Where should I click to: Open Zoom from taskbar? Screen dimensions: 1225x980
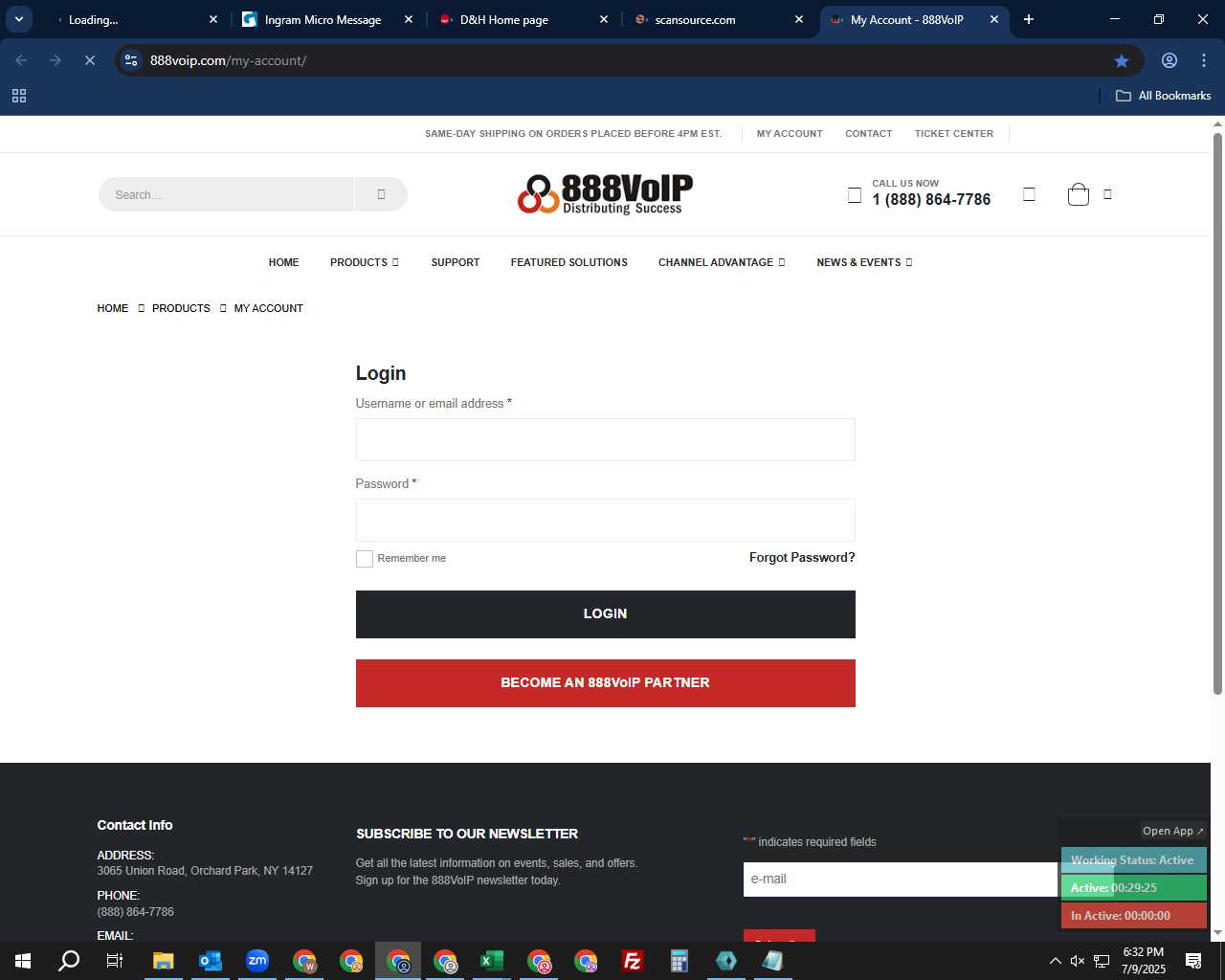click(x=256, y=961)
